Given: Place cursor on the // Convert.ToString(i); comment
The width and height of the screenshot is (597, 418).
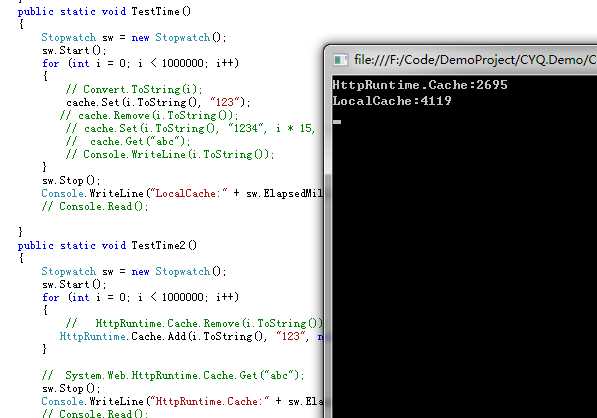Looking at the screenshot, I should (x=134, y=89).
